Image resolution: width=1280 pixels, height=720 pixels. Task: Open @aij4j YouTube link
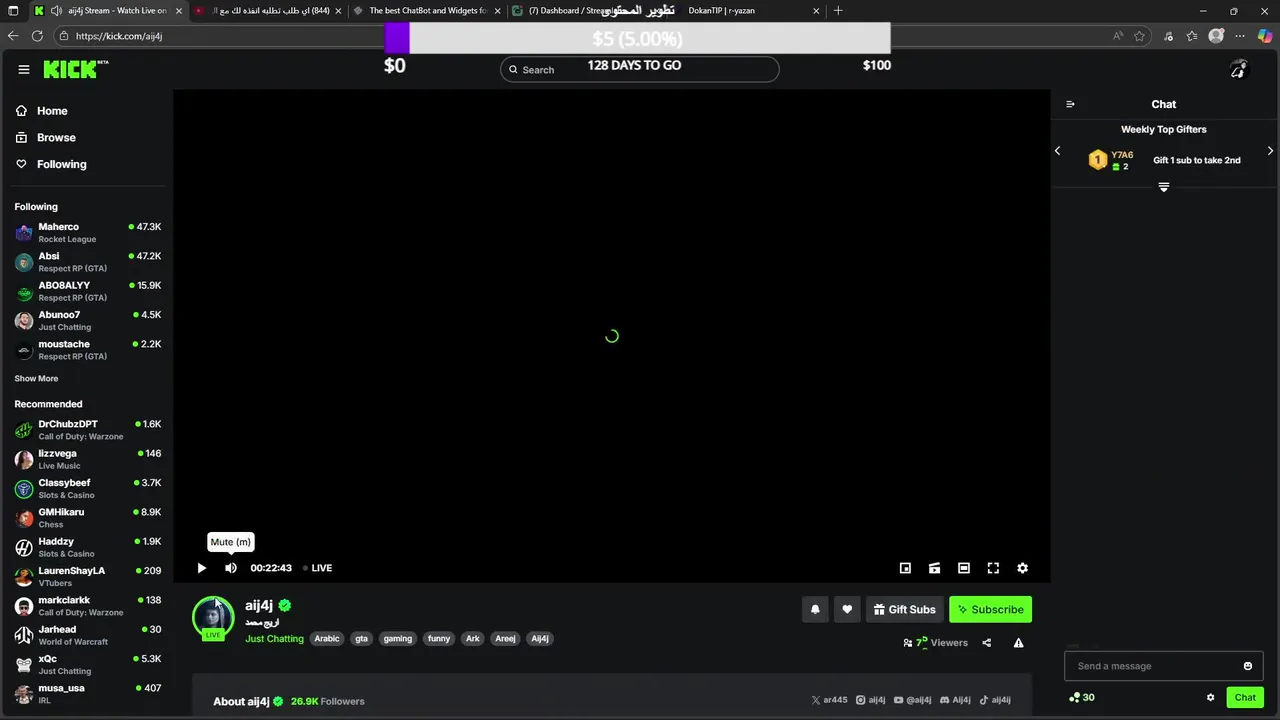(x=913, y=700)
